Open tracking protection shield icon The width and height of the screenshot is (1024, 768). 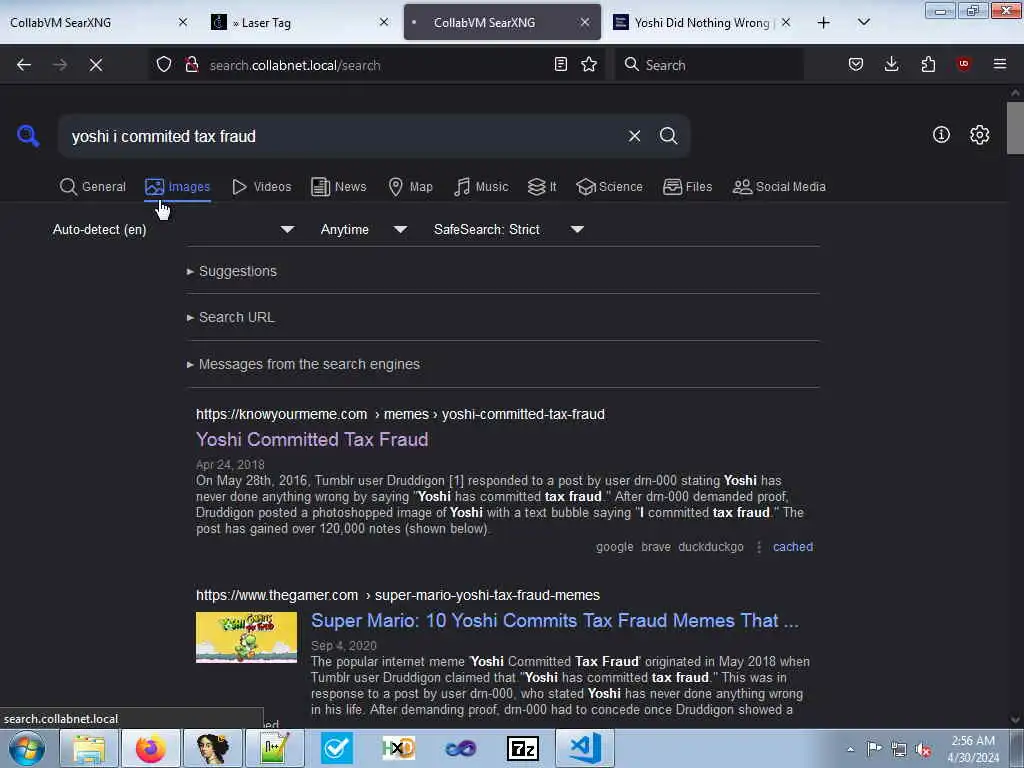click(164, 65)
